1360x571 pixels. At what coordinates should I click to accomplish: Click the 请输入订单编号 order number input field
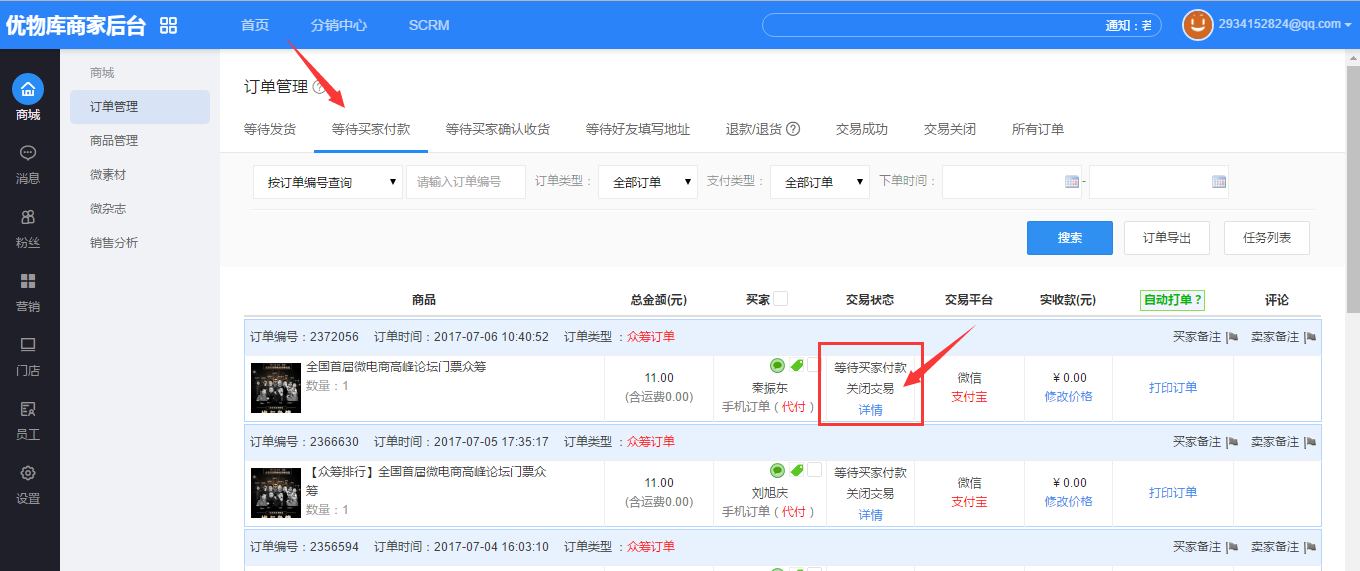[x=466, y=182]
